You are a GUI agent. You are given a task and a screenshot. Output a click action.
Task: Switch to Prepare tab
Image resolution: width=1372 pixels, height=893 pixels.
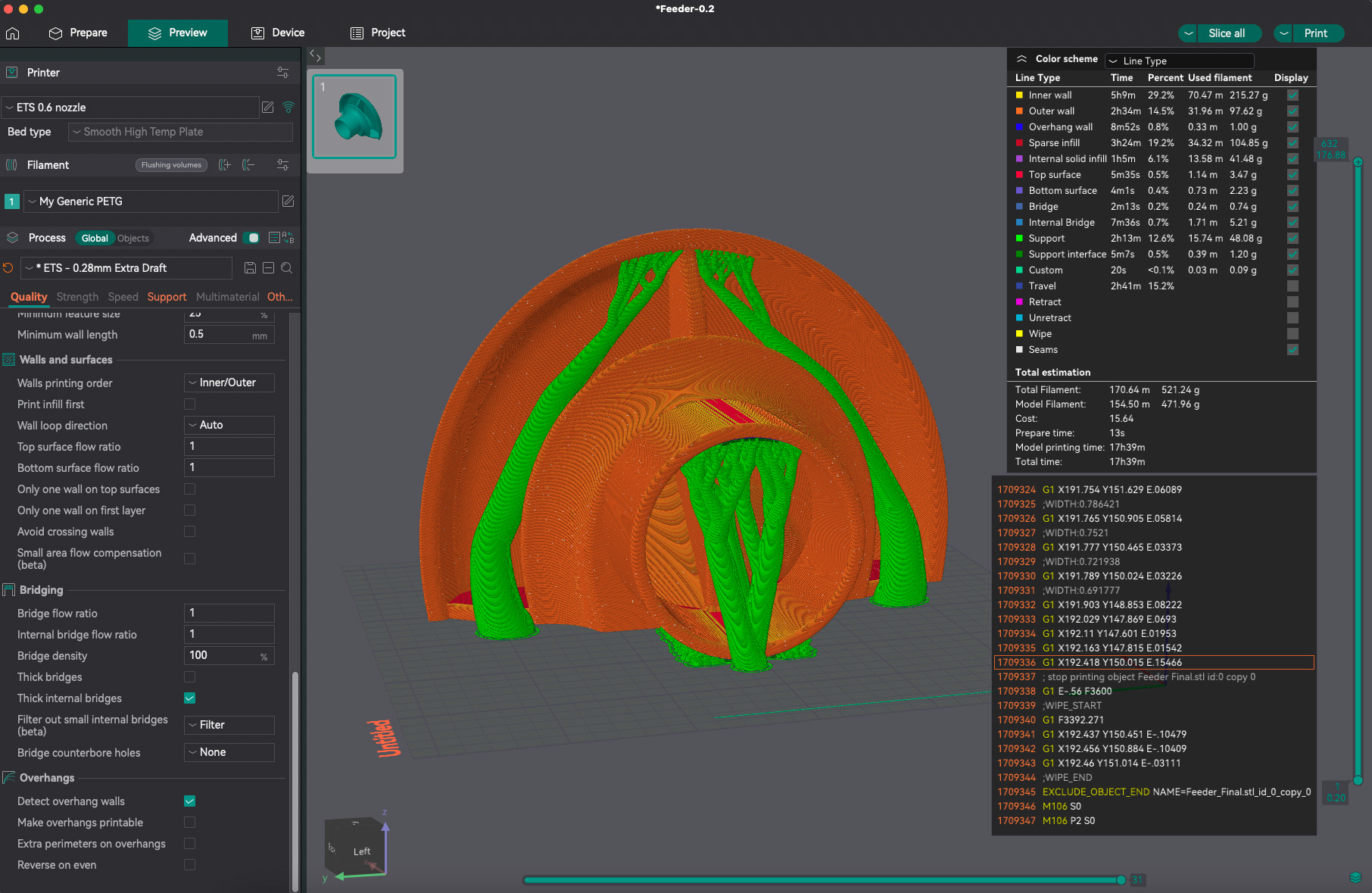pyautogui.click(x=78, y=33)
